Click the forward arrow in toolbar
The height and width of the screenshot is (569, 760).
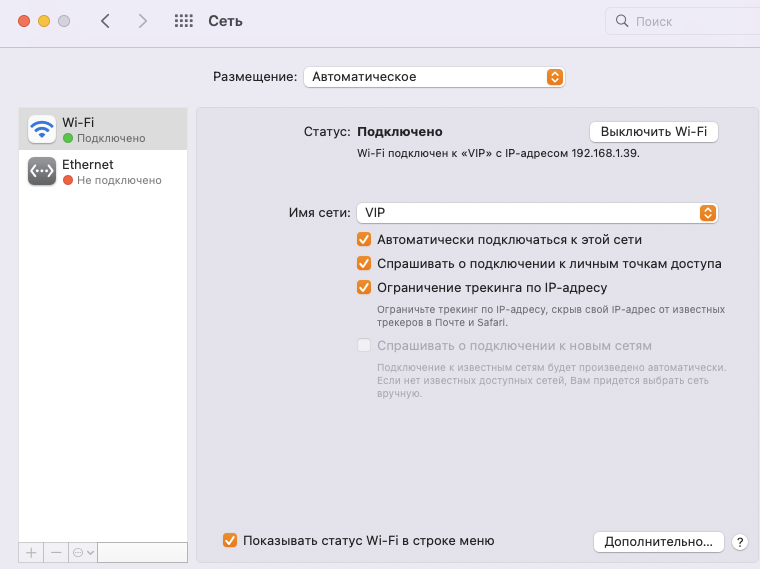[142, 21]
